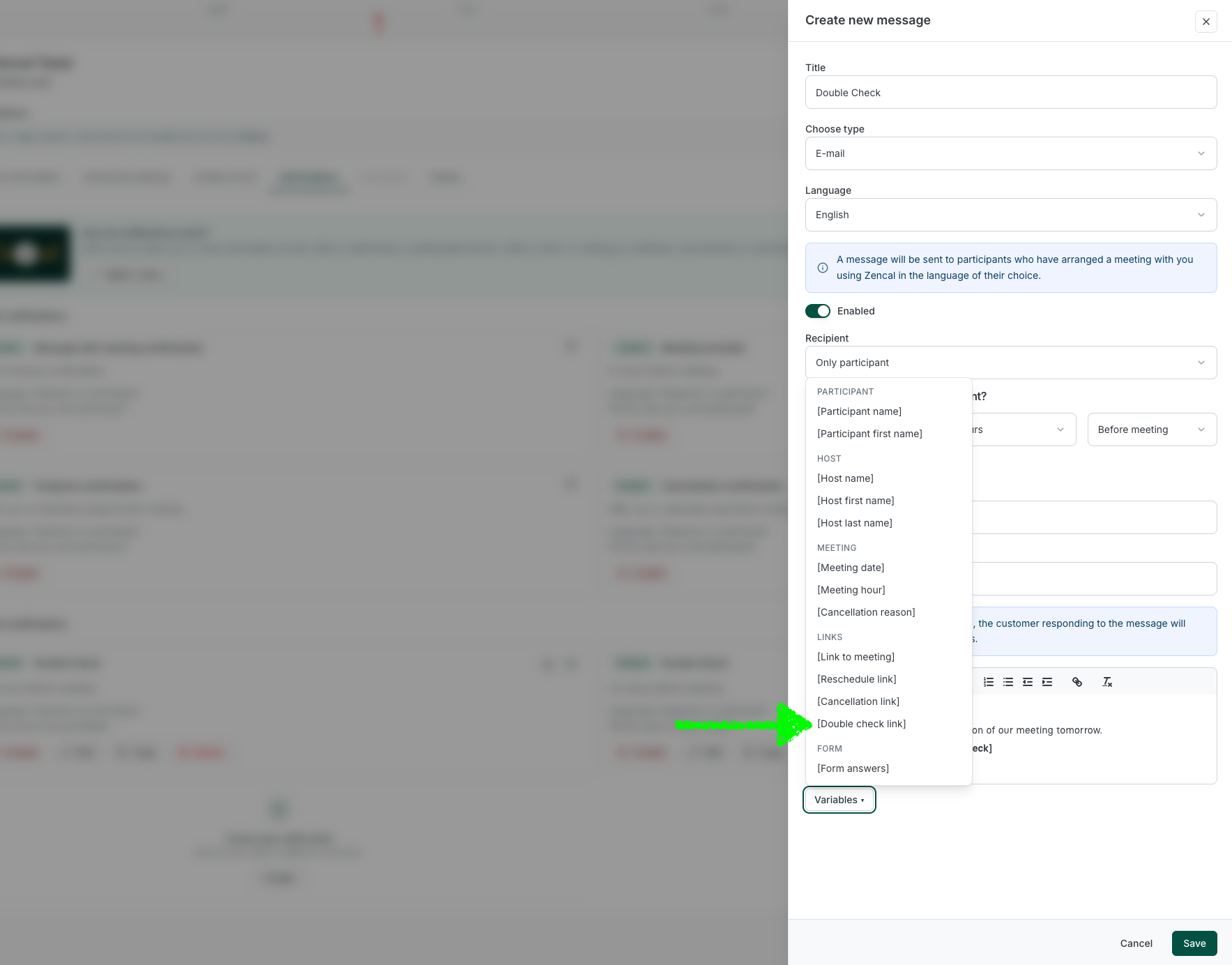Choose the [Form answers] variable
Screen dimensions: 1232x965
pos(853,768)
